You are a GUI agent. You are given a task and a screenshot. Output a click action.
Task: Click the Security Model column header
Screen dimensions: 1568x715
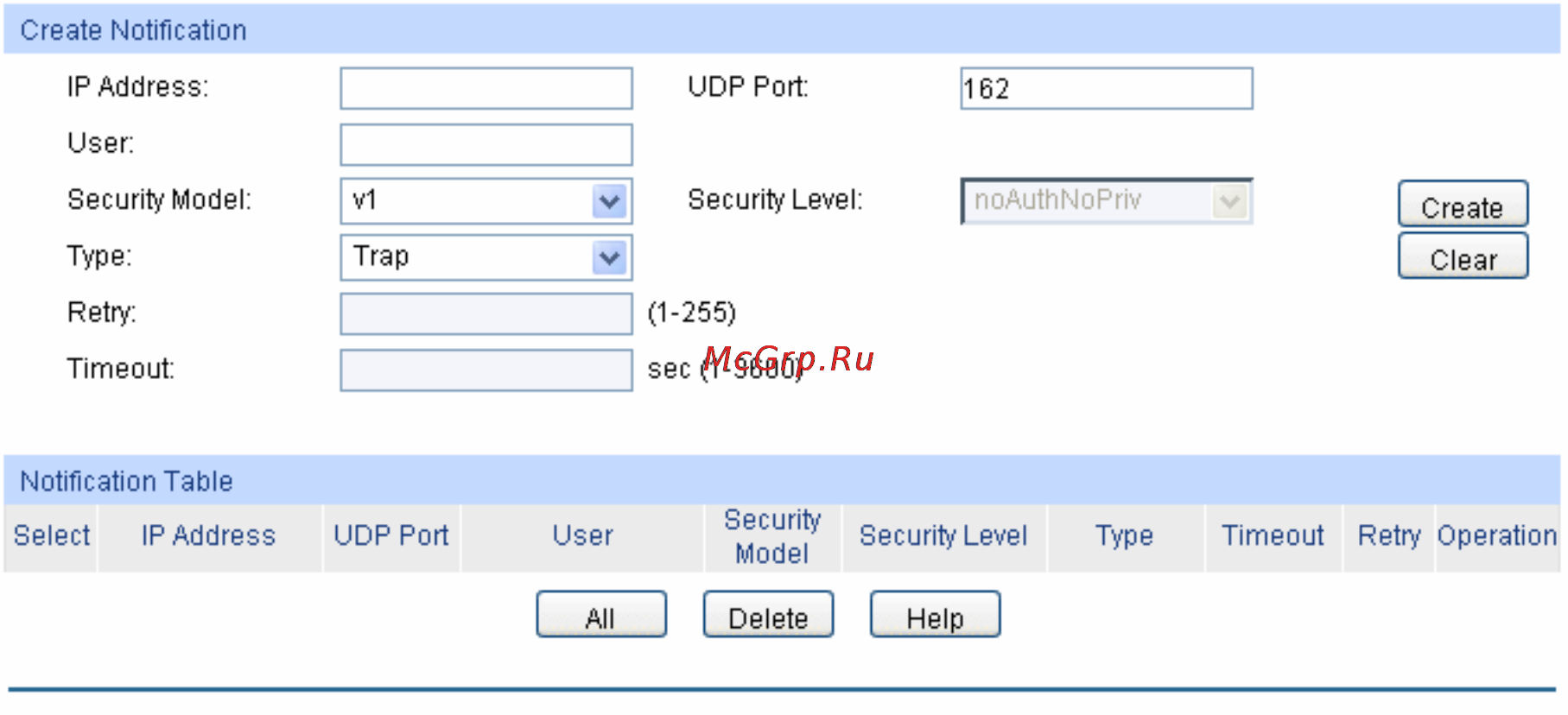772,536
